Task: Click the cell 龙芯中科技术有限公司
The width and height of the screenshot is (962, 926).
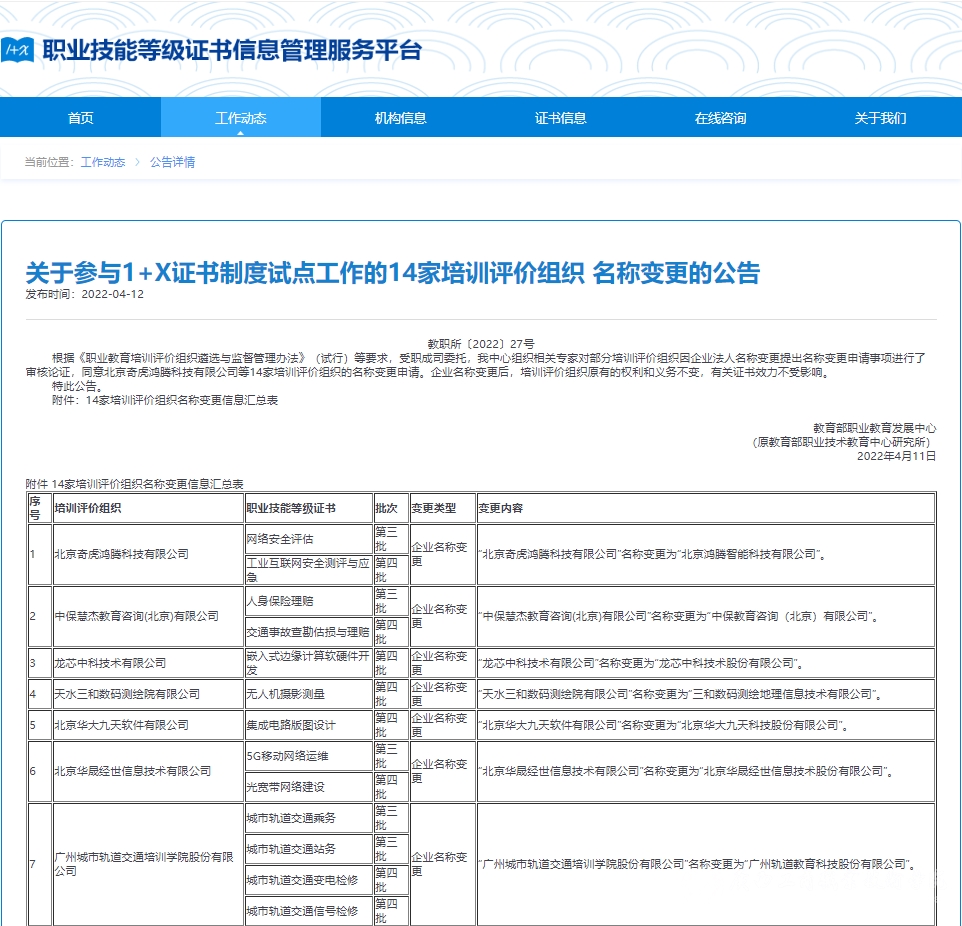Action: click(148, 663)
